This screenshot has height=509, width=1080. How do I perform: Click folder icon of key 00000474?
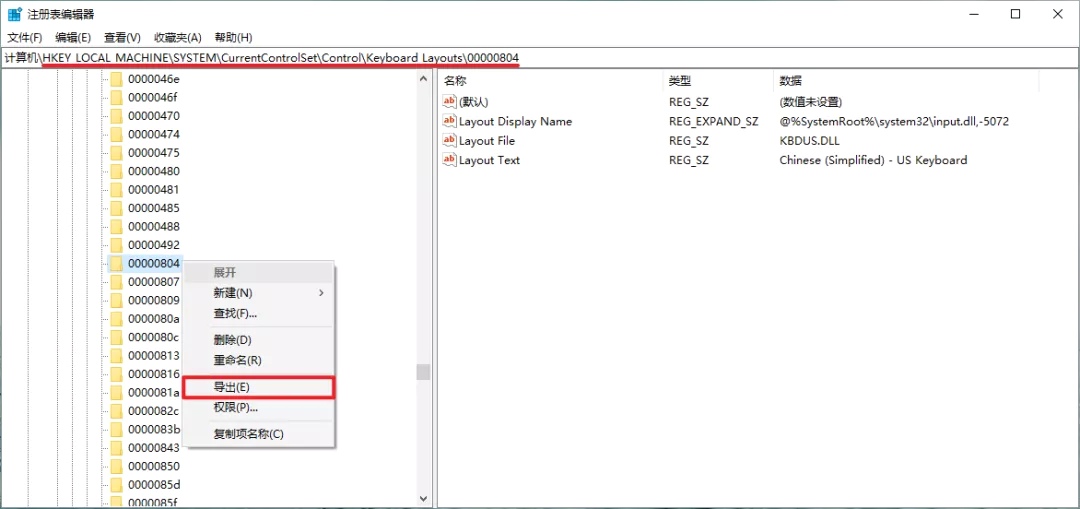click(116, 134)
